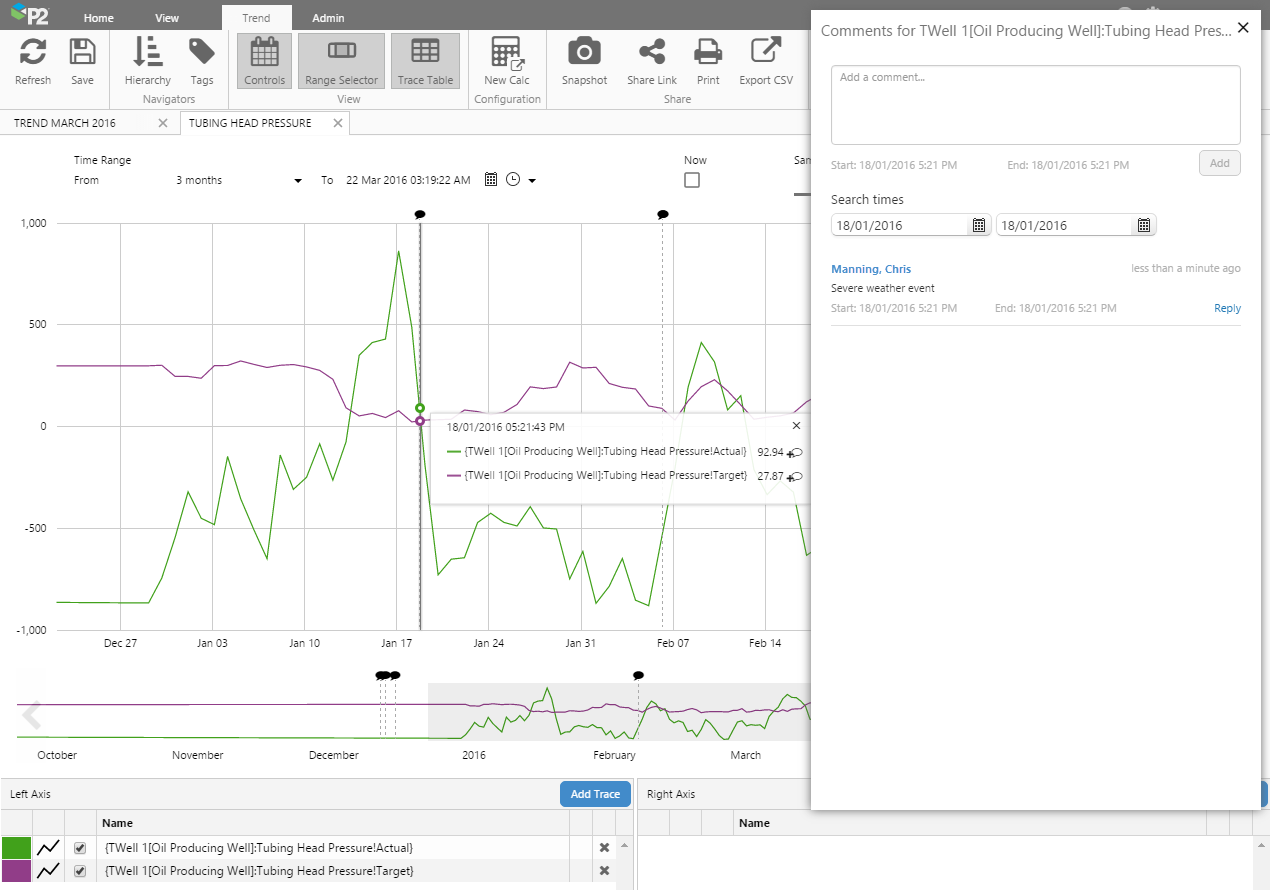Export trend data to CSV
This screenshot has height=890, width=1270.
(766, 52)
